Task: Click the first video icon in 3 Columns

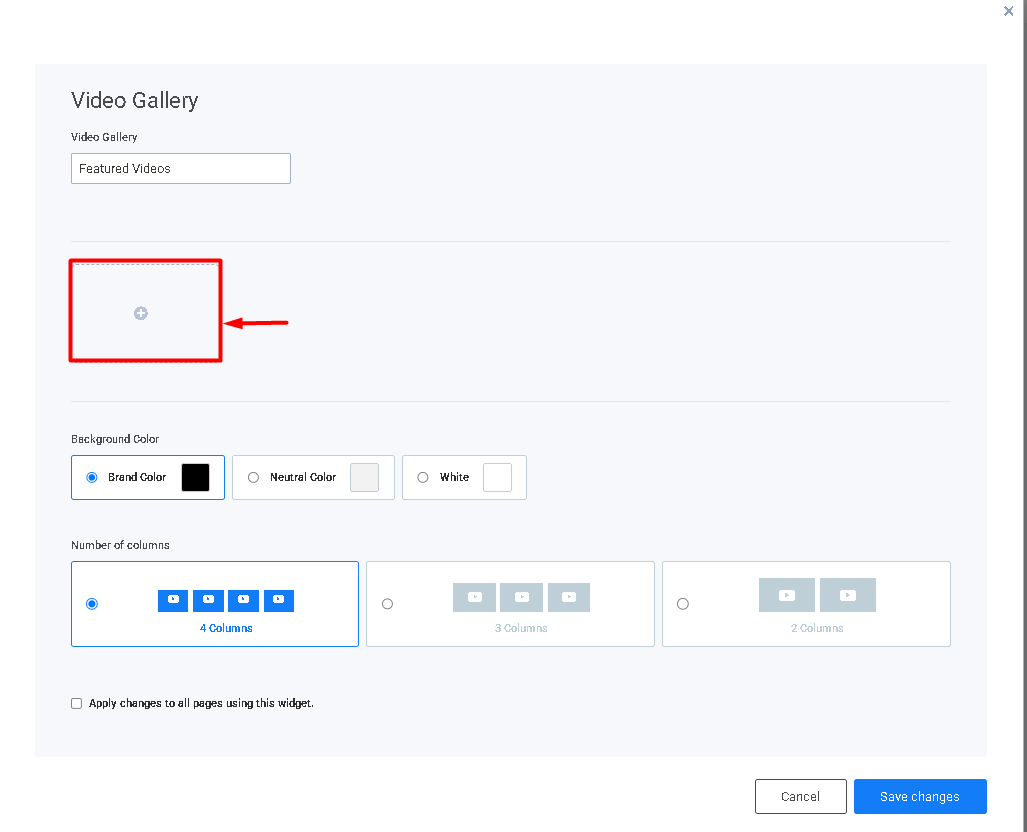Action: [474, 597]
